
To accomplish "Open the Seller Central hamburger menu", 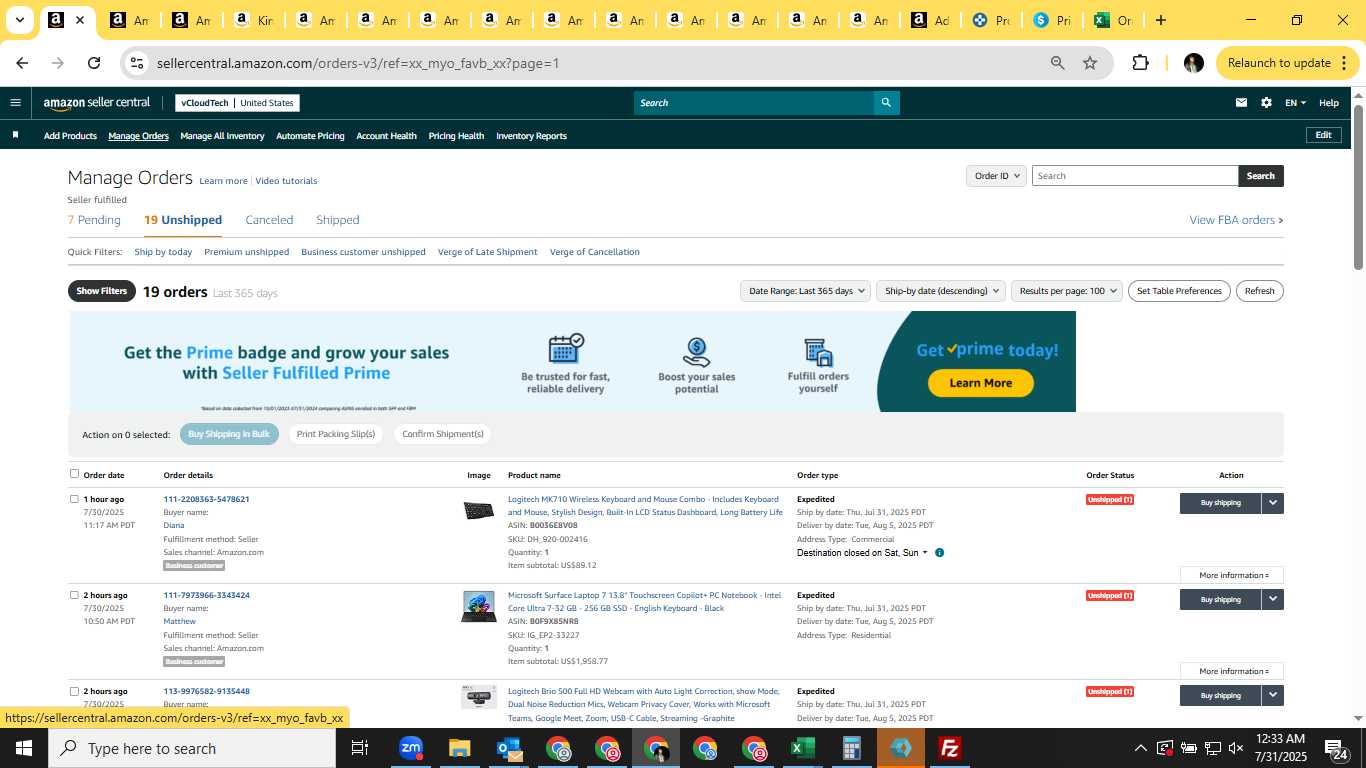I will pyautogui.click(x=15, y=103).
